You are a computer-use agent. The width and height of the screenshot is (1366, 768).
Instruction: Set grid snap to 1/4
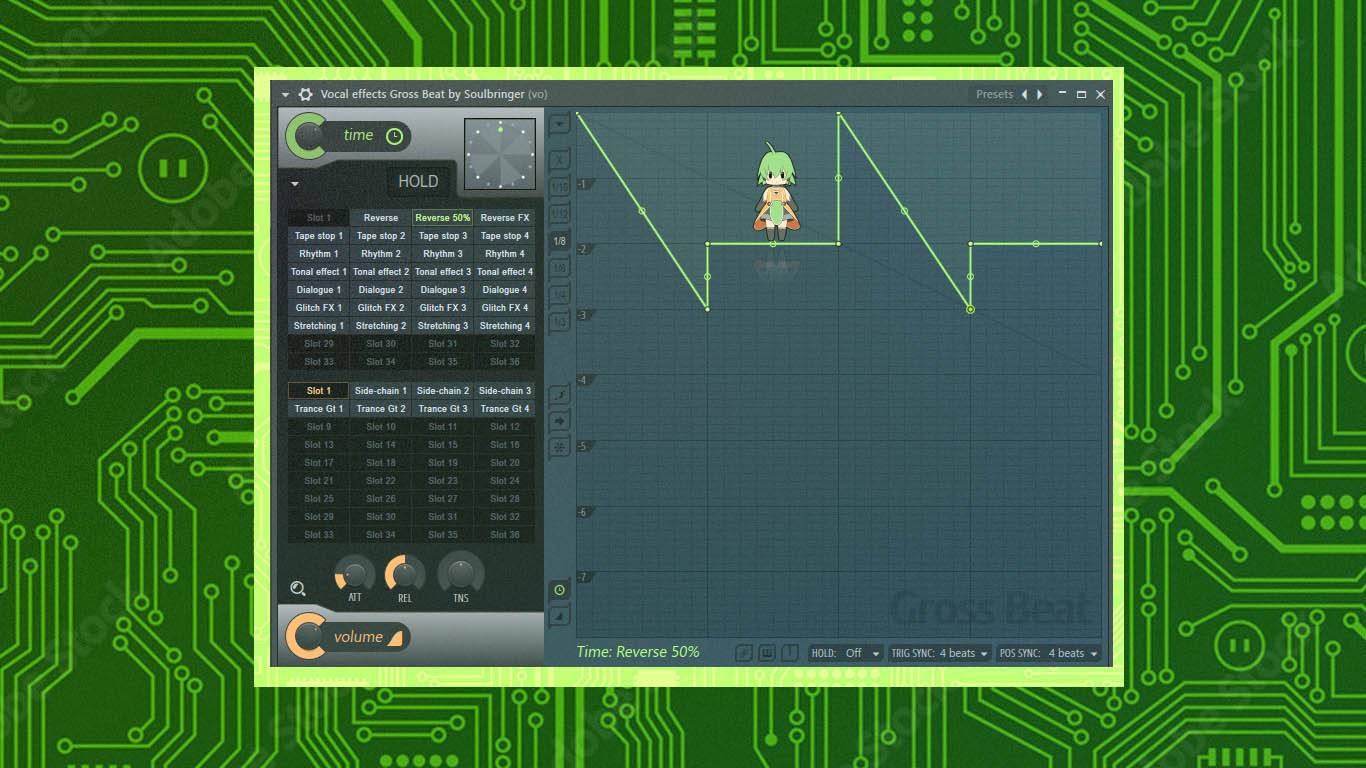[x=559, y=294]
